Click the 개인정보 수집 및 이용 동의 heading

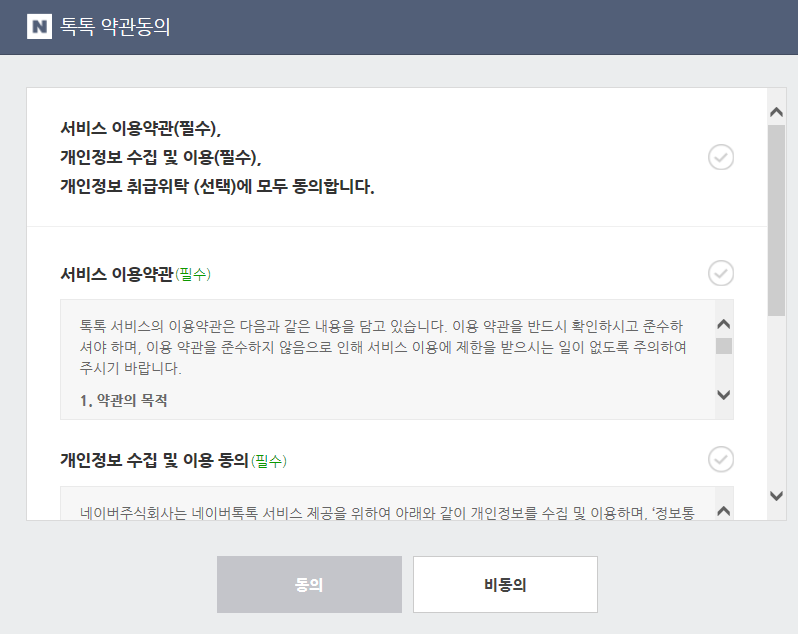174,460
